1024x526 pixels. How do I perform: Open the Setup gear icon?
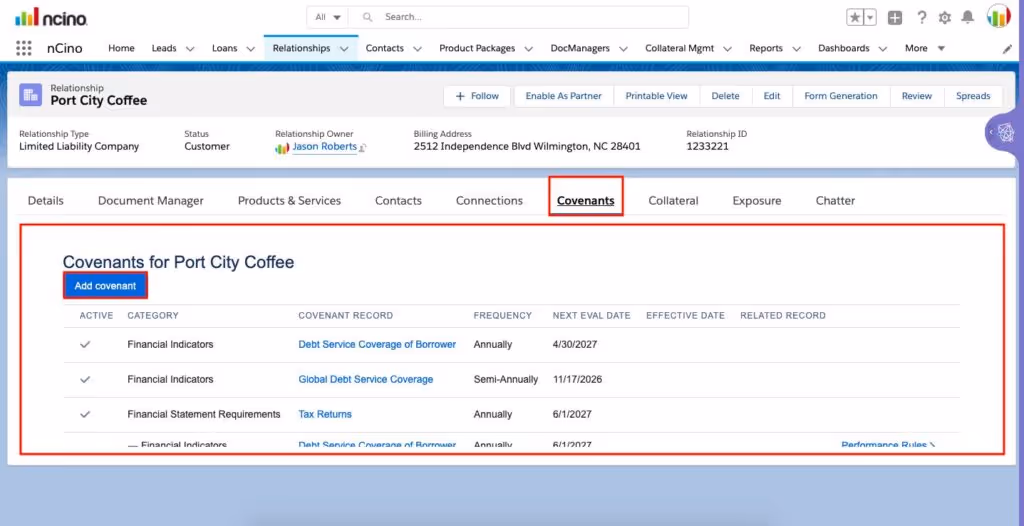coord(944,18)
